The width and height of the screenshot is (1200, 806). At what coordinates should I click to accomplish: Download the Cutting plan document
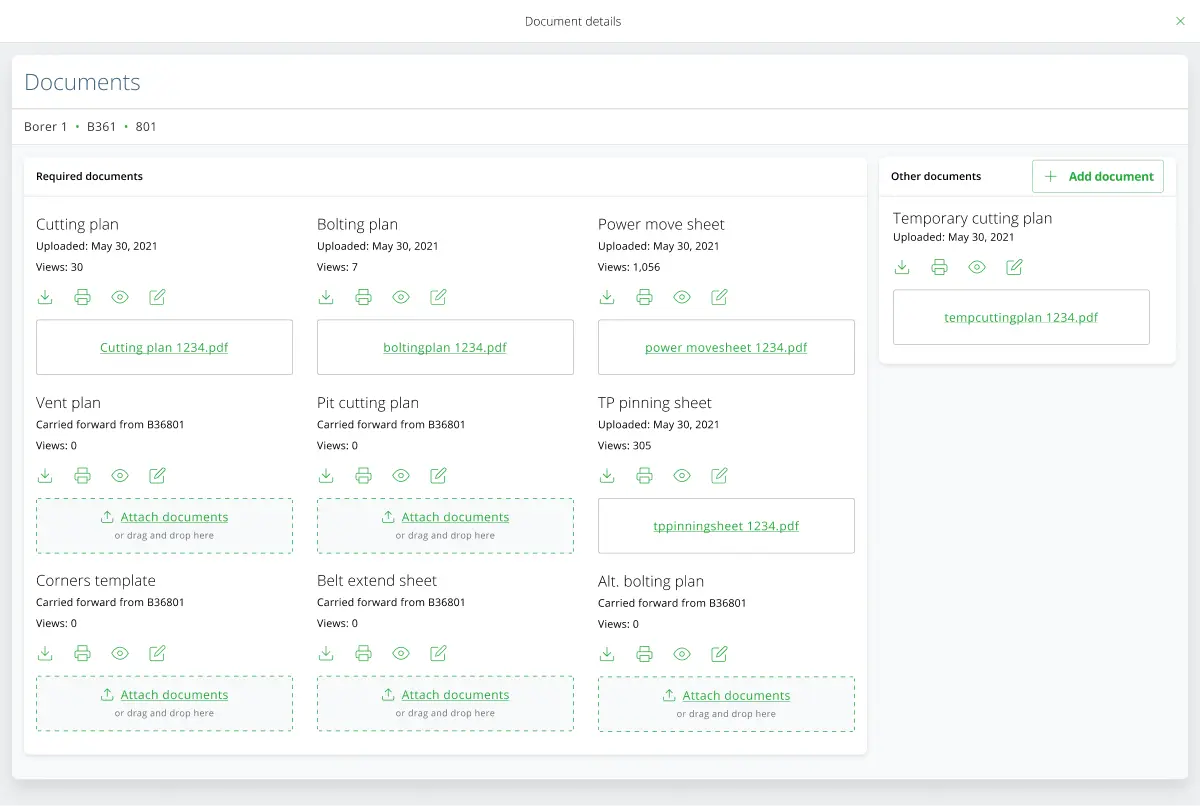[x=45, y=297]
